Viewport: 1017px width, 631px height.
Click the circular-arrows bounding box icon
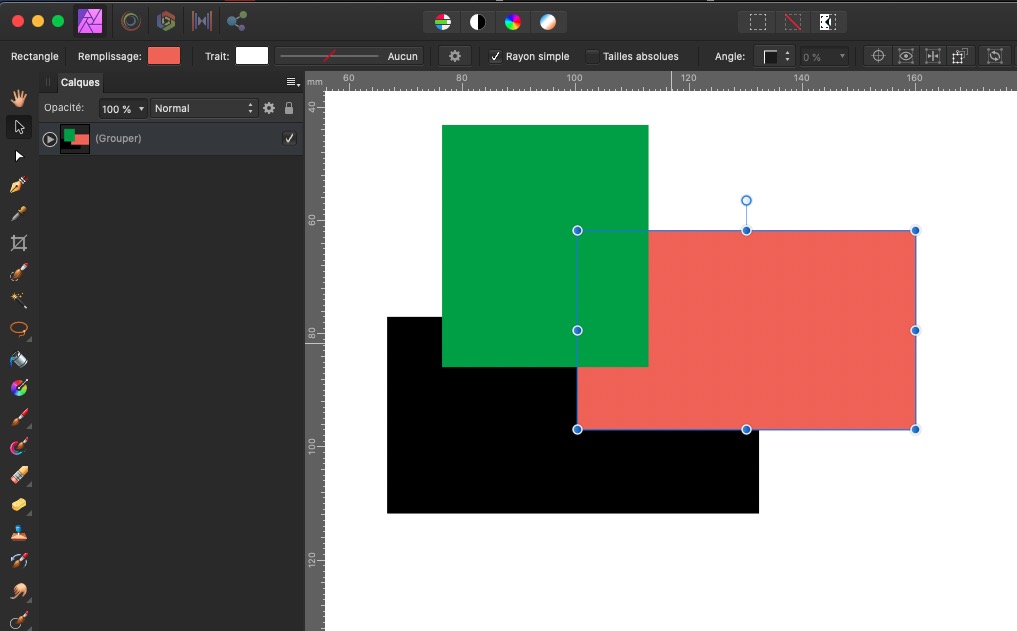tap(994, 56)
